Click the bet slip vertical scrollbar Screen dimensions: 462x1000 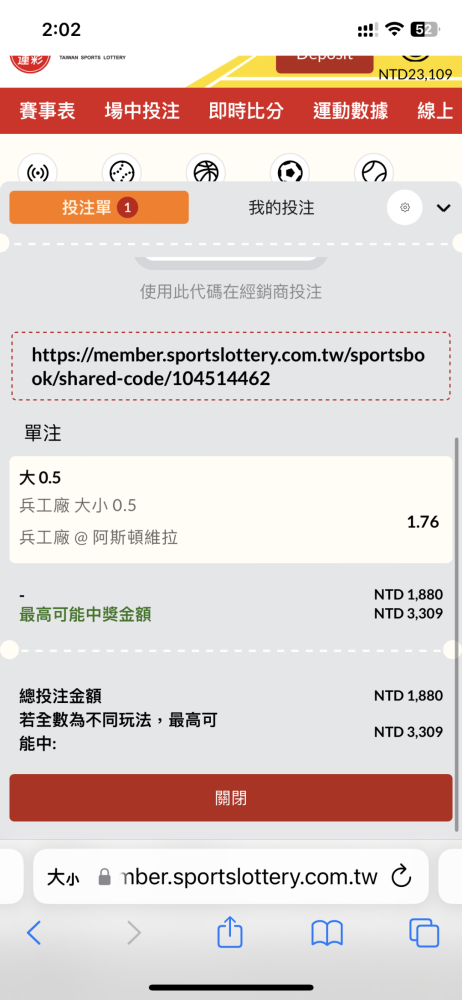pos(456,635)
